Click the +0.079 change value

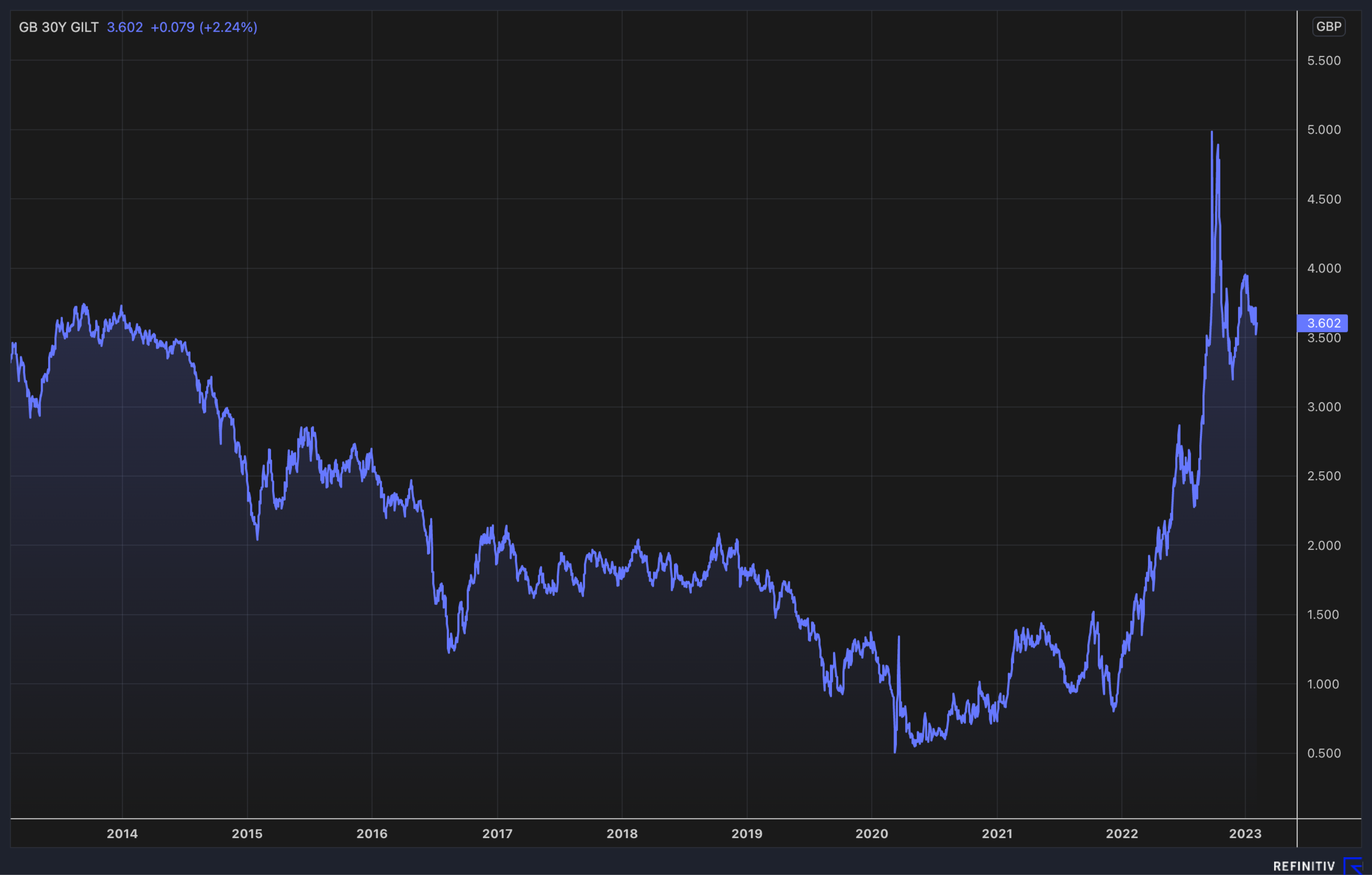tap(173, 27)
